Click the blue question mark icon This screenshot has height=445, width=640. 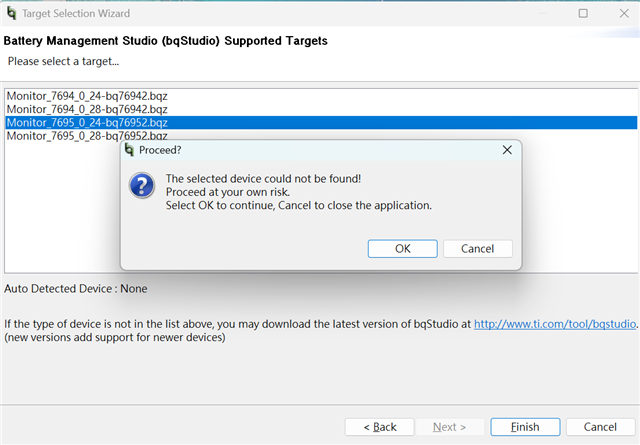coord(142,185)
